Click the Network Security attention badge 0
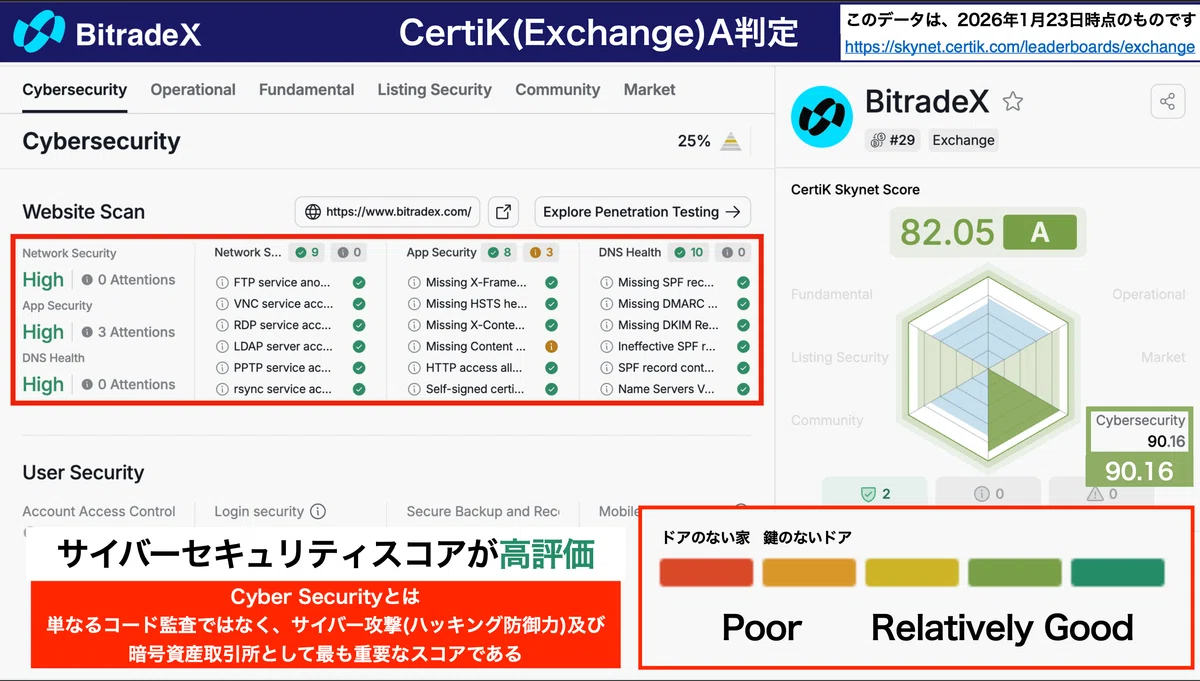Screen dimensions: 1200x681 coord(348,253)
